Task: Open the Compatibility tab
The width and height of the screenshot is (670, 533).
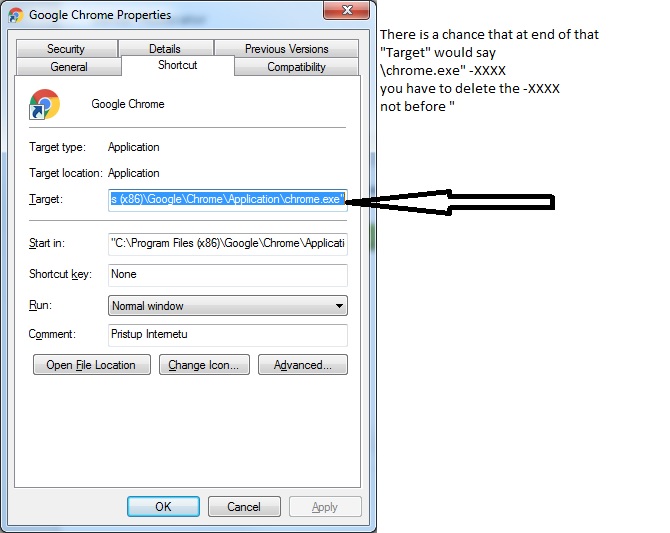Action: 297,67
